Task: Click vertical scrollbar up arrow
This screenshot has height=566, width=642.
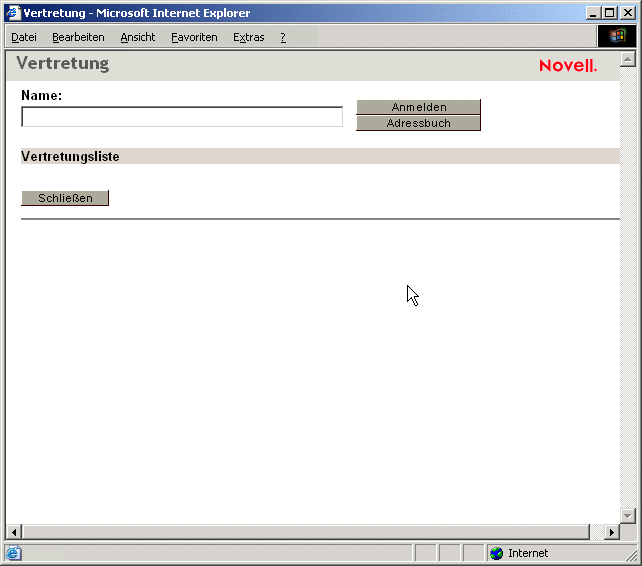Action: 627,59
